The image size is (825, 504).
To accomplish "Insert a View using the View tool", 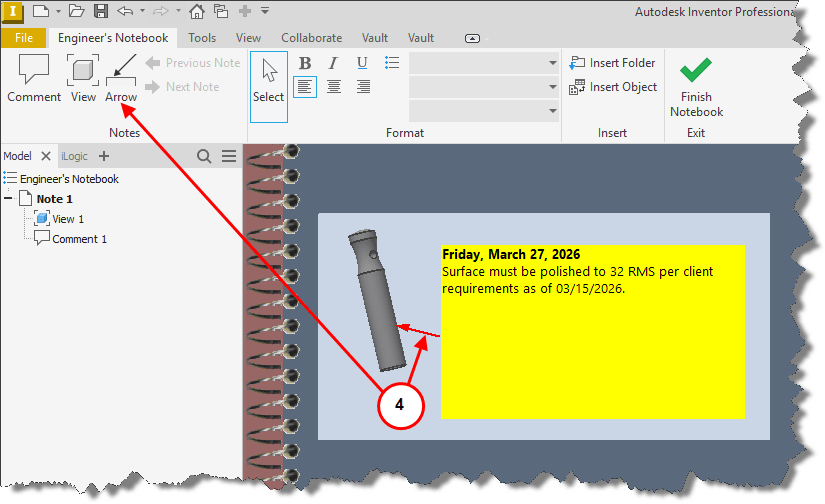I will click(x=83, y=78).
